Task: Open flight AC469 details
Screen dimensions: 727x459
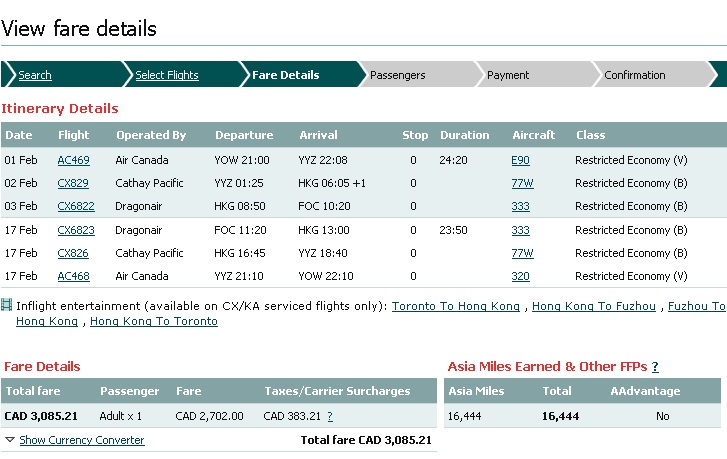Action: (x=73, y=160)
